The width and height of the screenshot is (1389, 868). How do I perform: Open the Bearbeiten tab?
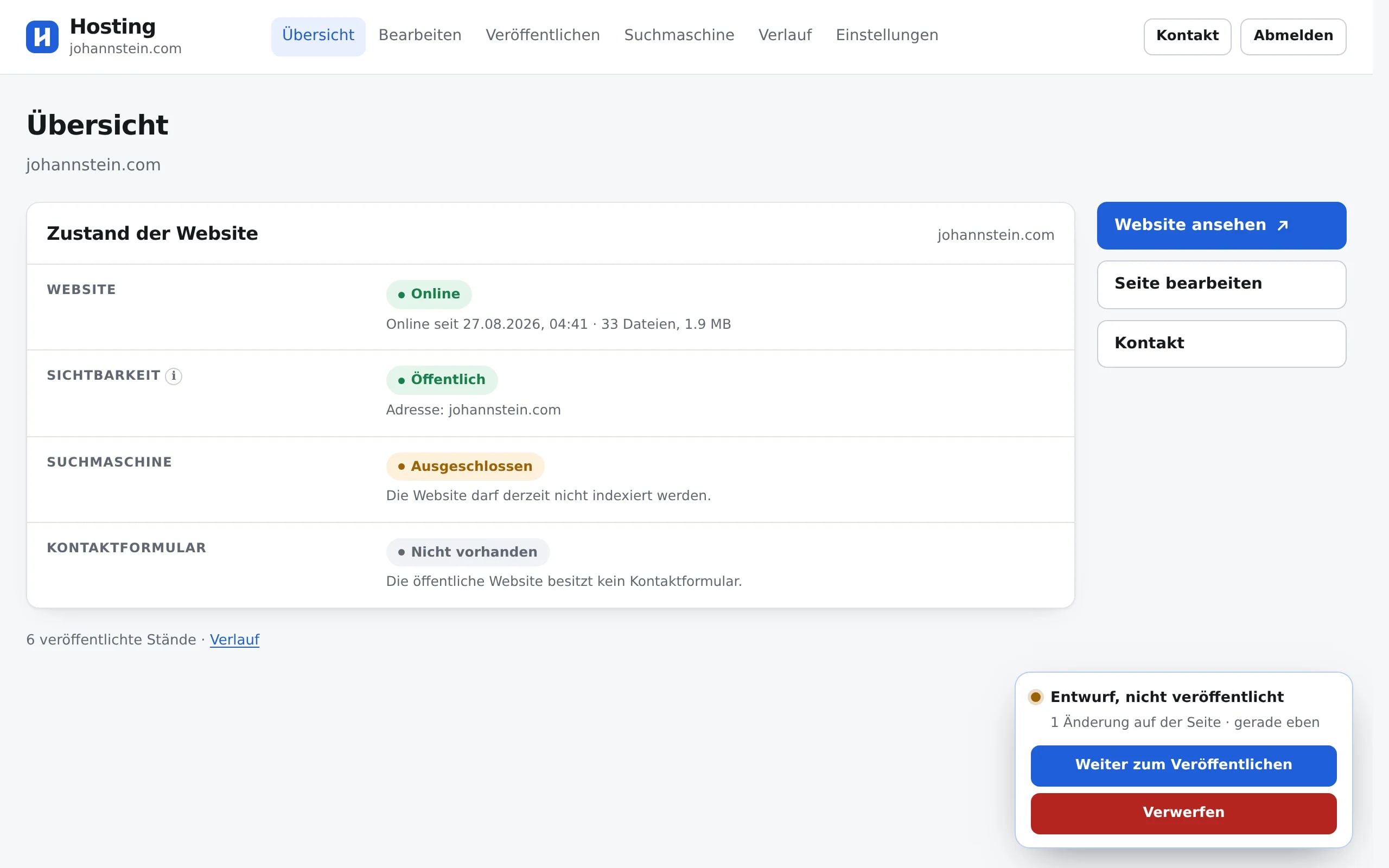(x=419, y=36)
